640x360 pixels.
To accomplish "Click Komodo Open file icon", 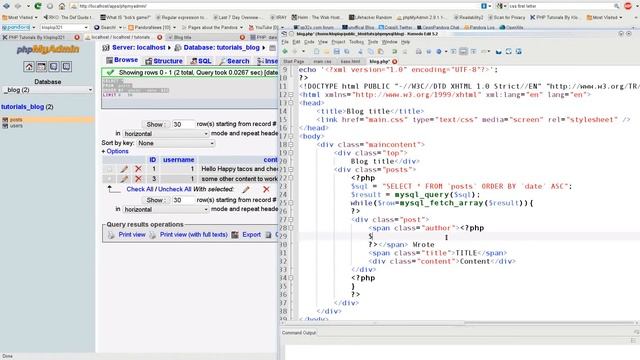I will click(327, 51).
